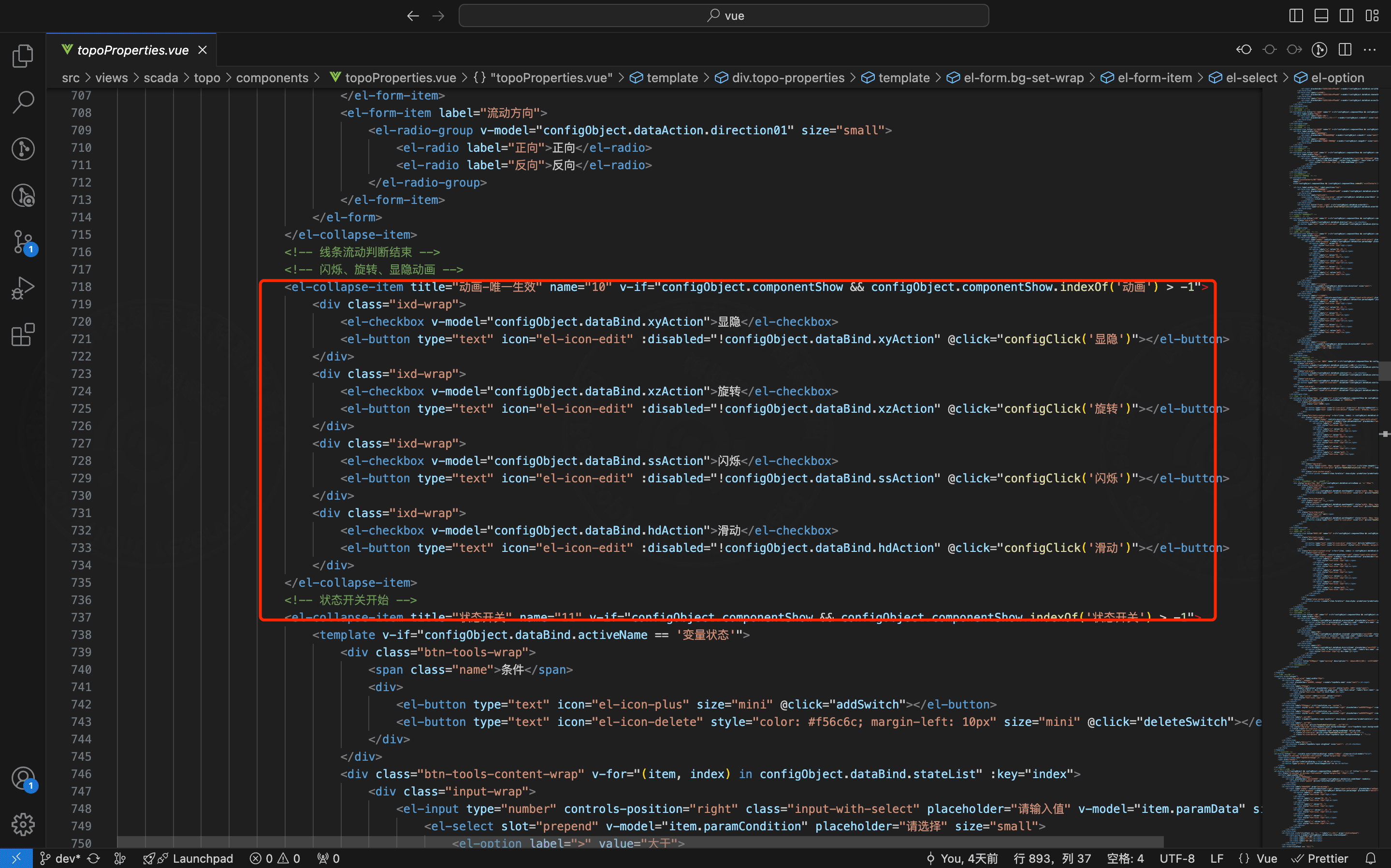Open el-form.bg-set-wrap breadcrumb dropdown
Image resolution: width=1391 pixels, height=868 pixels.
coord(1015,77)
